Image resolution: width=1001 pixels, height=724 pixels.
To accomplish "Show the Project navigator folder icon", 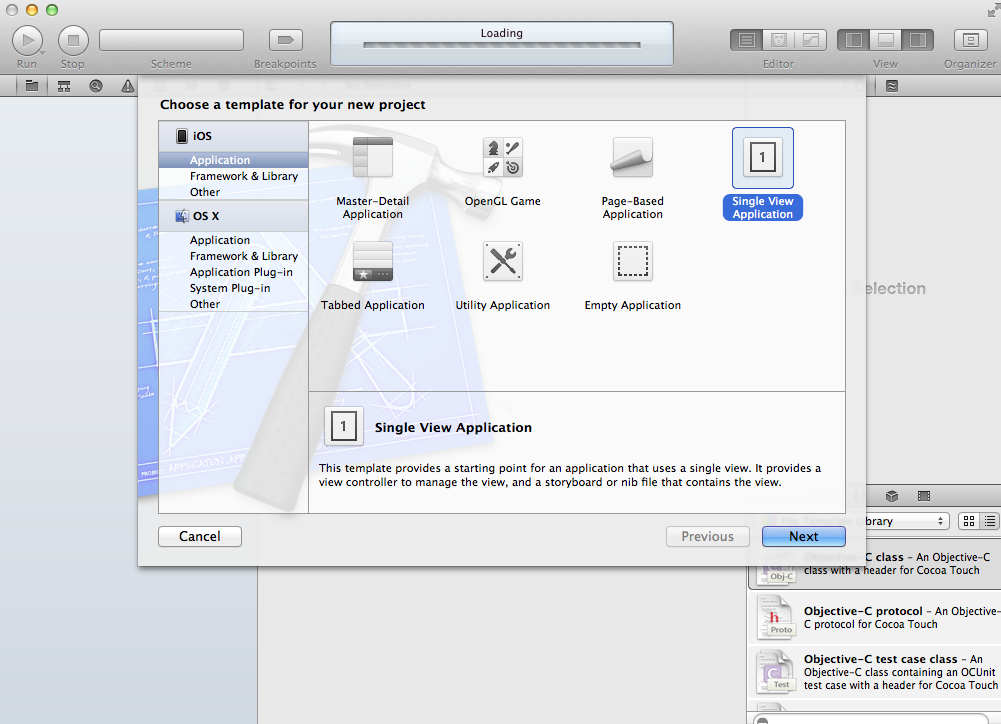I will 31,86.
